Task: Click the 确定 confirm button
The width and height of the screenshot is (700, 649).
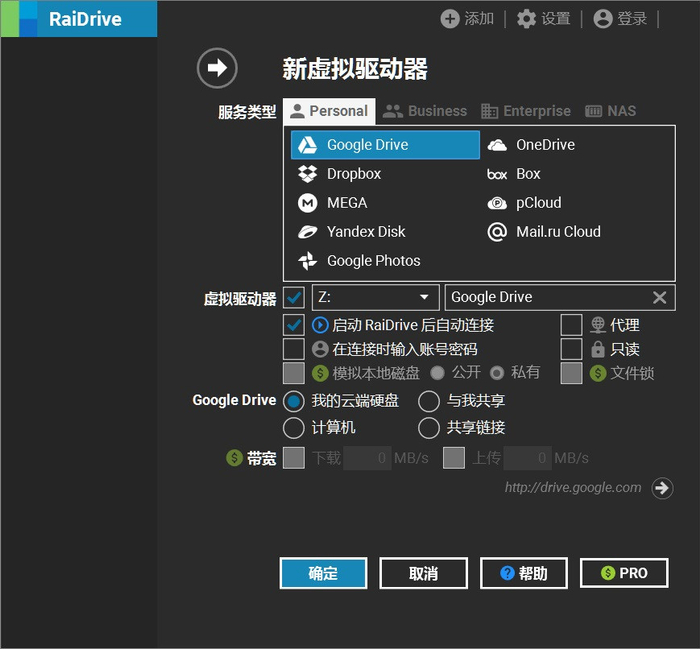Action: tap(324, 573)
